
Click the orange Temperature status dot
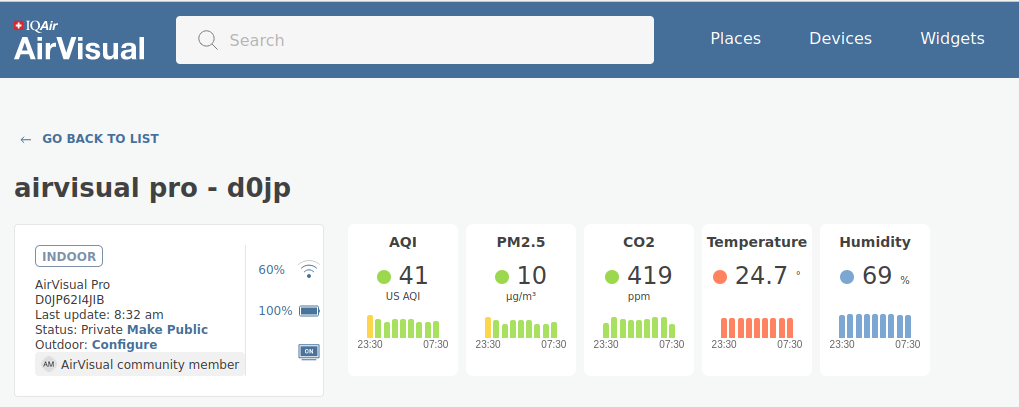(x=719, y=277)
